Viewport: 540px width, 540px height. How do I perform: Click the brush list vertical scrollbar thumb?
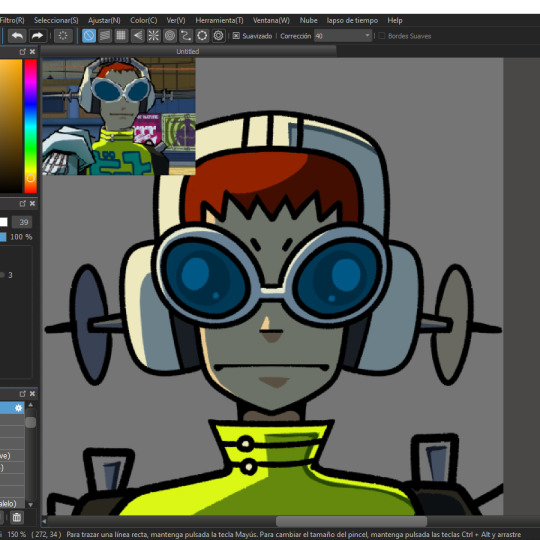point(31,422)
